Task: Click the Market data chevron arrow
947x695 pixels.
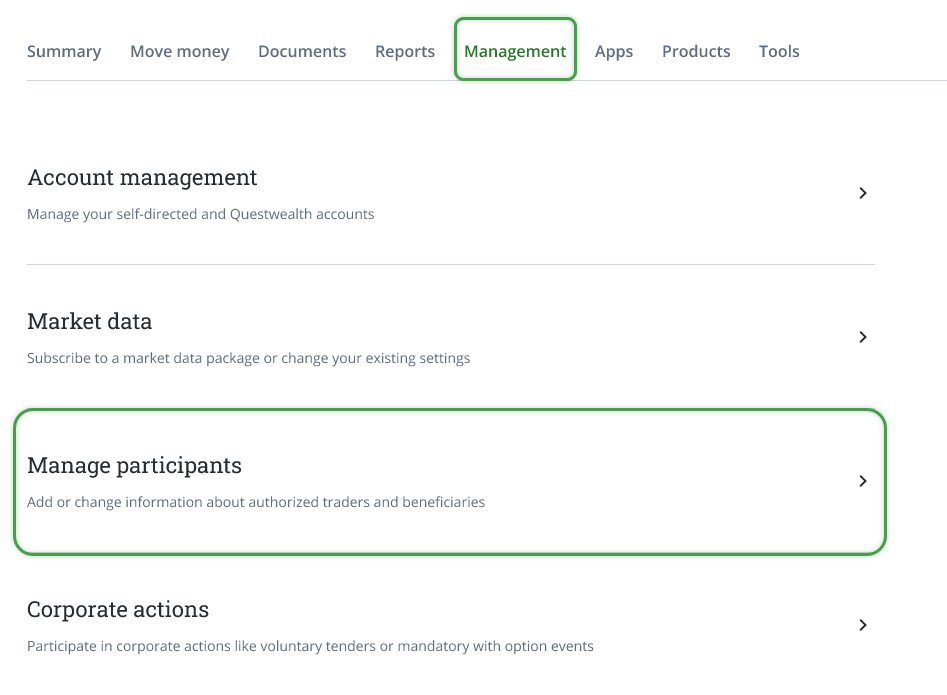Action: 862,337
